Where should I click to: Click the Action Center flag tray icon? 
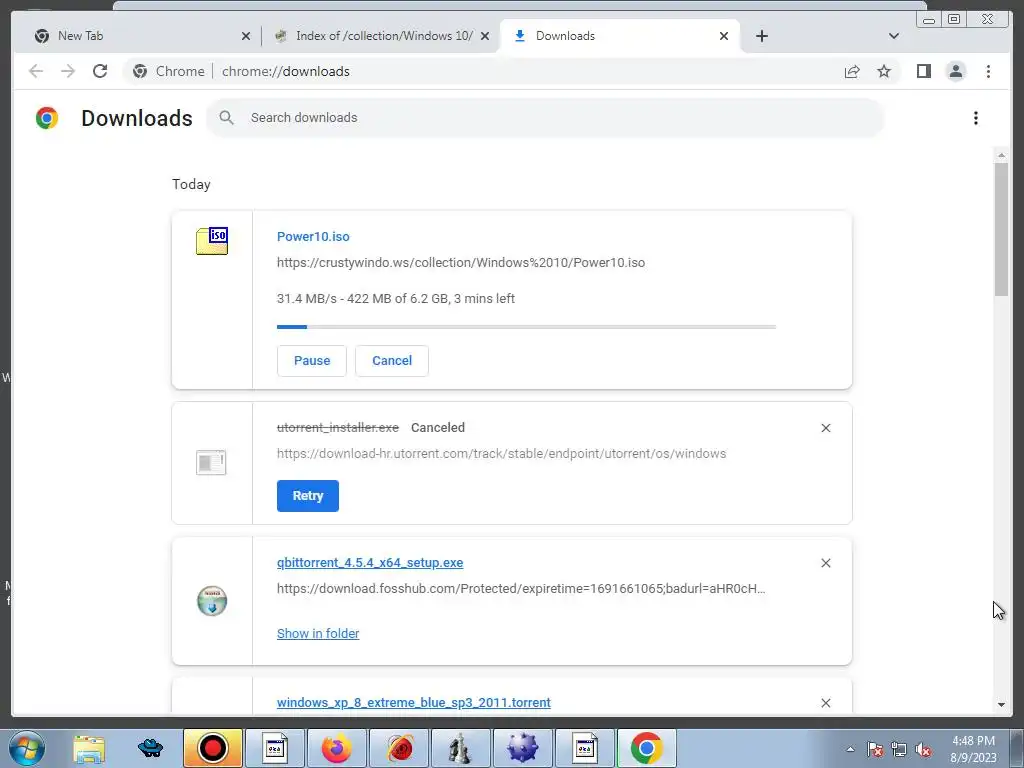[x=875, y=749]
